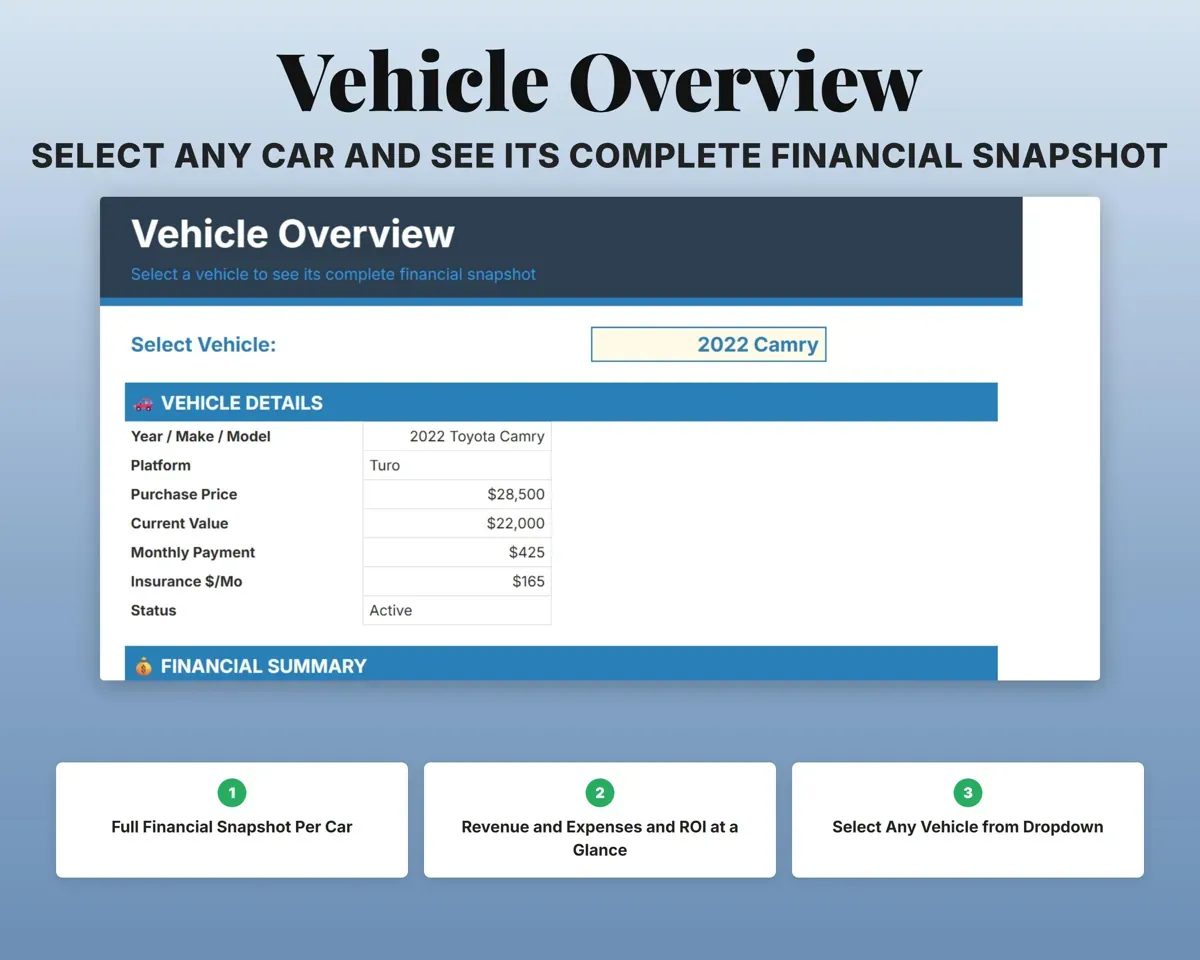Select the 'Turo' platform cell

tap(457, 465)
